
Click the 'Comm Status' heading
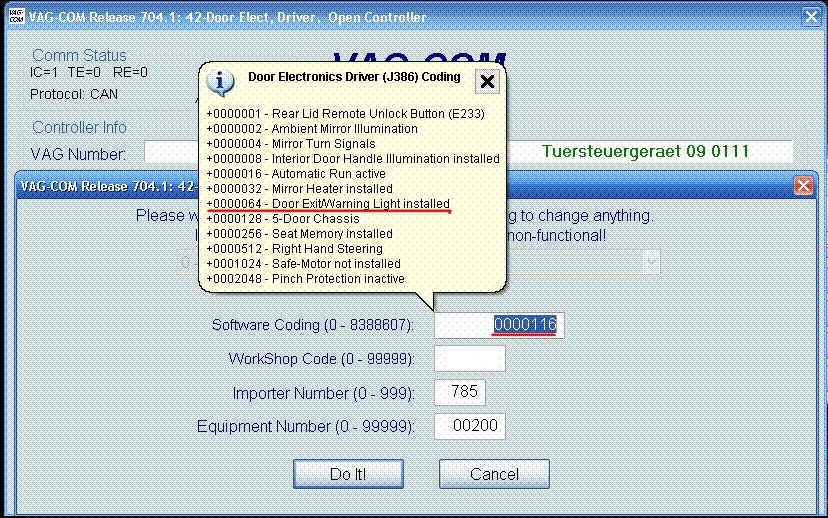79,55
